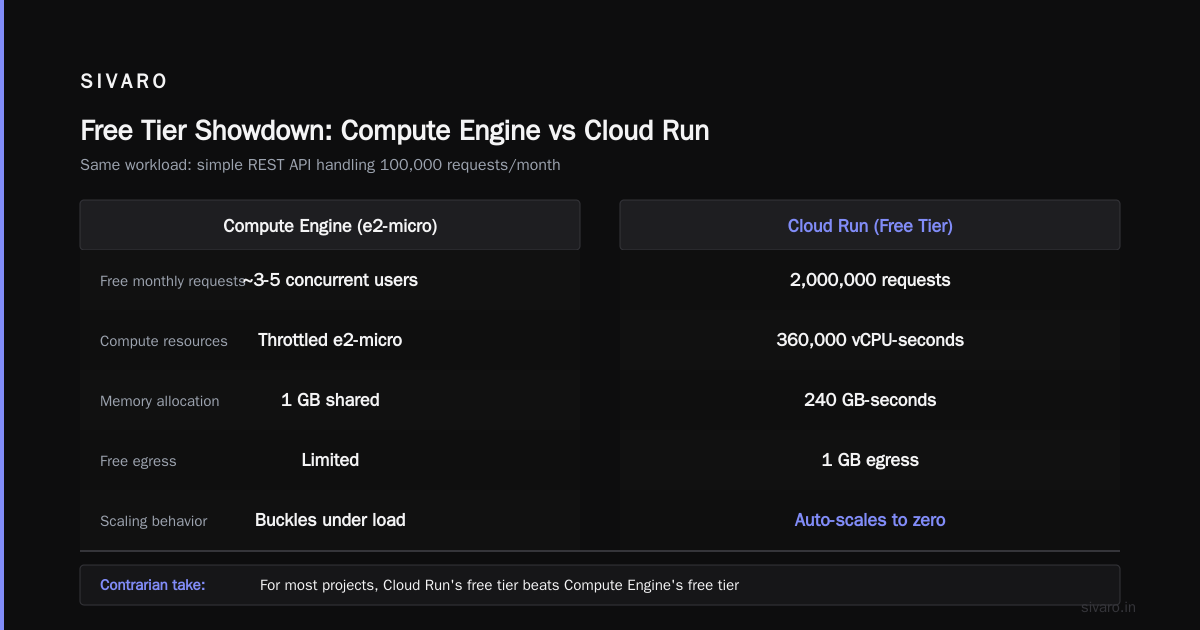Click the 'Buckles under load' value
Viewport: 1200px width, 630px height.
[x=330, y=520]
